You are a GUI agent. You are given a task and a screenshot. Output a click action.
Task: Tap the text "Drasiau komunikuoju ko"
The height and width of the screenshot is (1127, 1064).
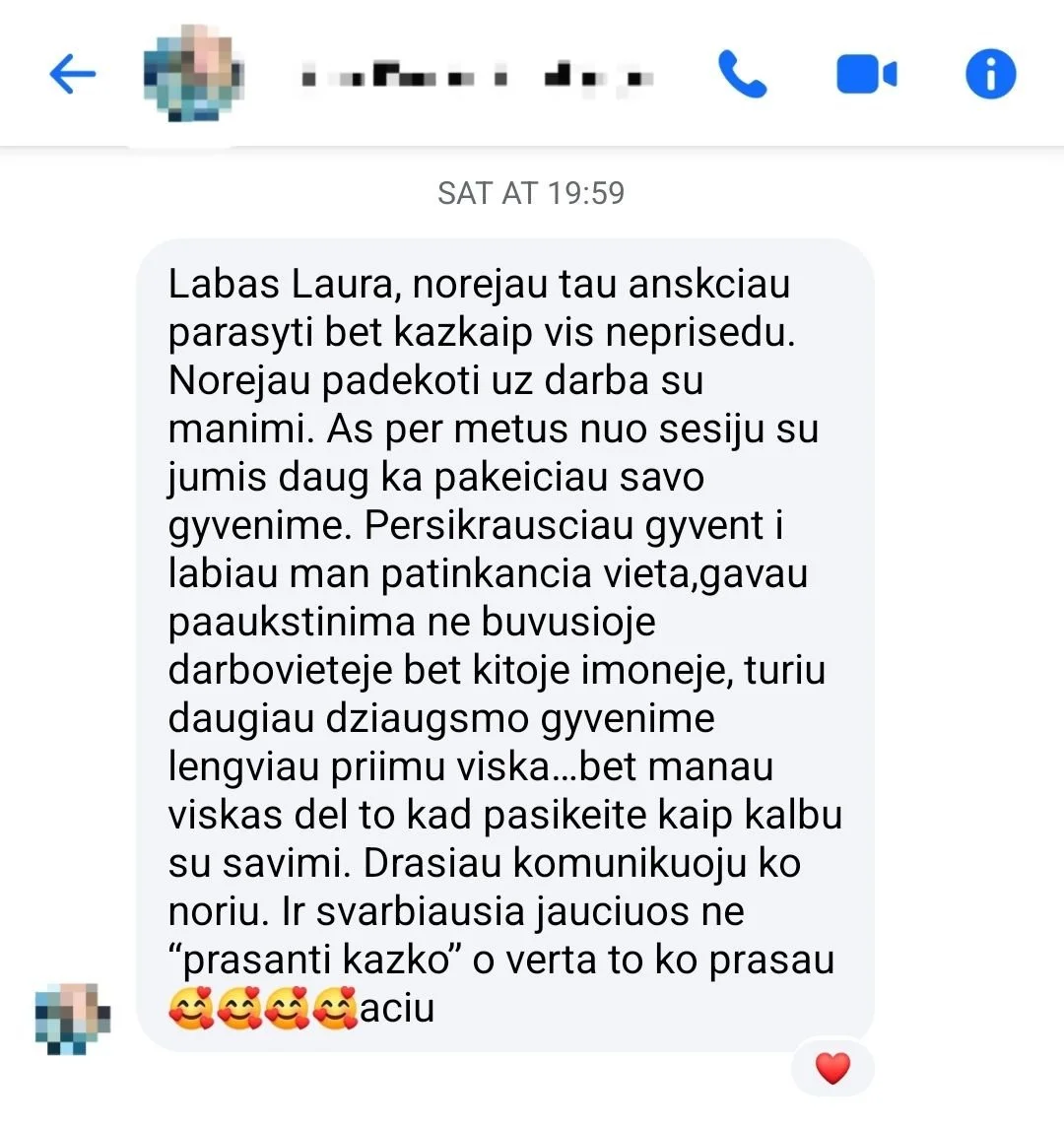pyautogui.click(x=581, y=863)
